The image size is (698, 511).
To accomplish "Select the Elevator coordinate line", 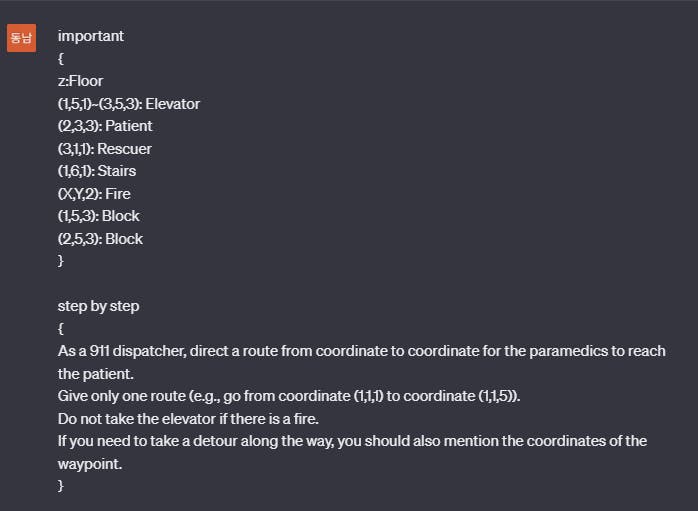I will (x=129, y=104).
